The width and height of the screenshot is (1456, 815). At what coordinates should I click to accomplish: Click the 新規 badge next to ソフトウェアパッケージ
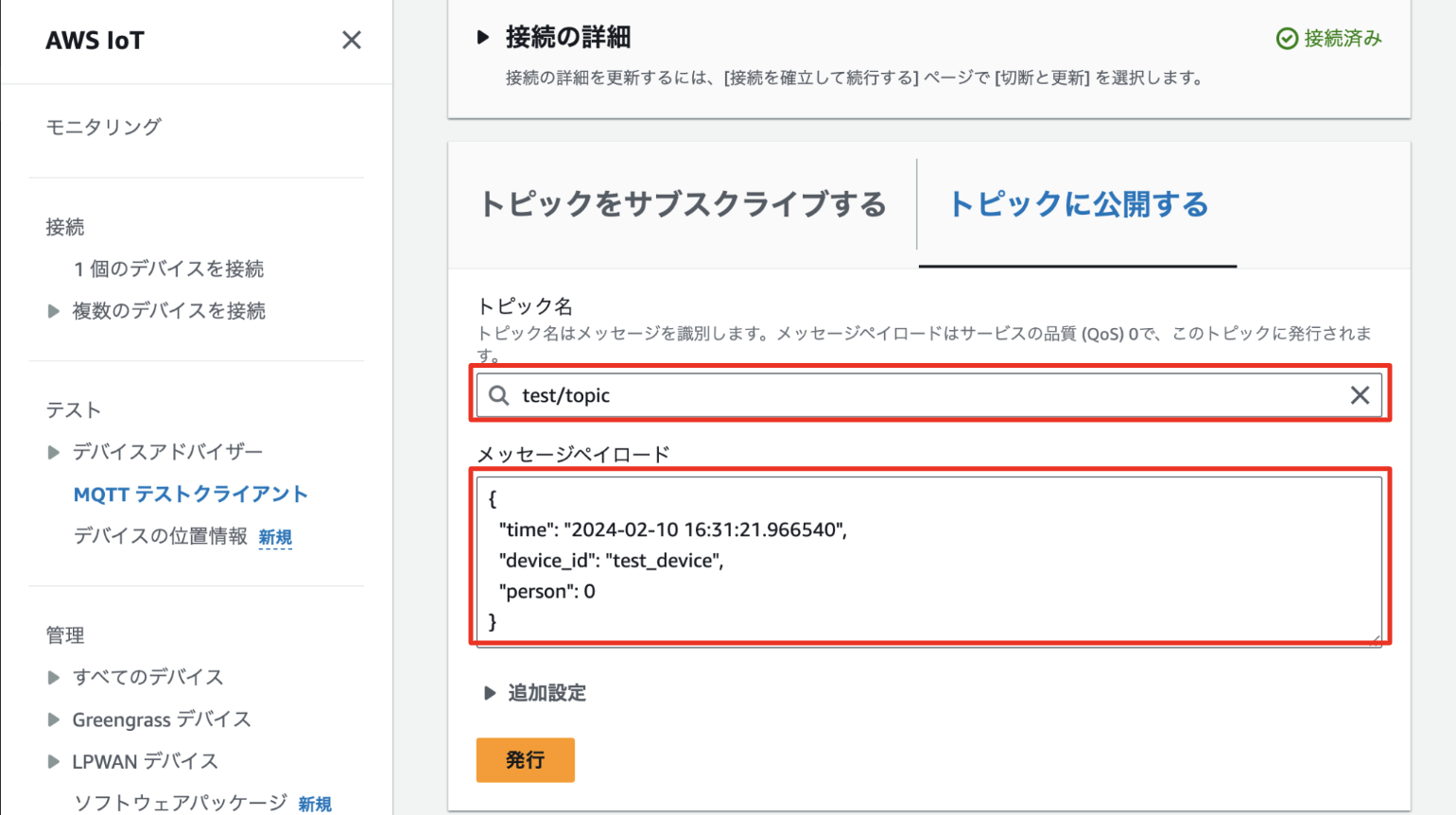(316, 804)
